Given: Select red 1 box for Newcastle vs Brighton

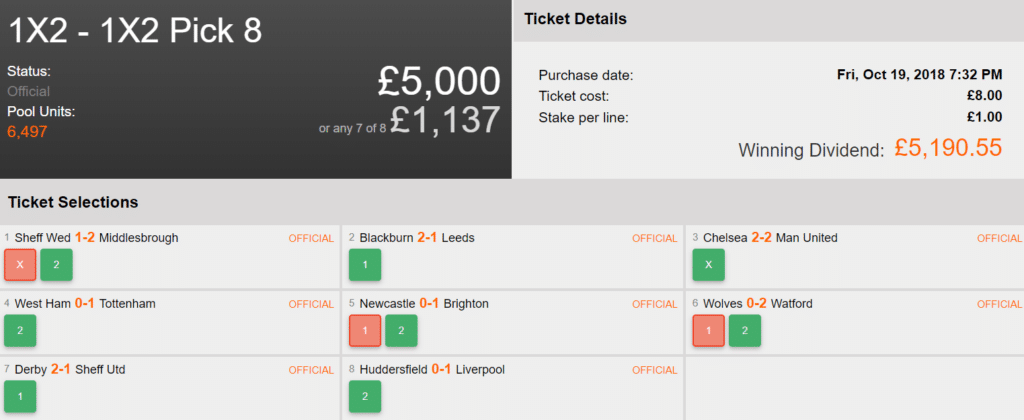Looking at the screenshot, I should tap(364, 331).
